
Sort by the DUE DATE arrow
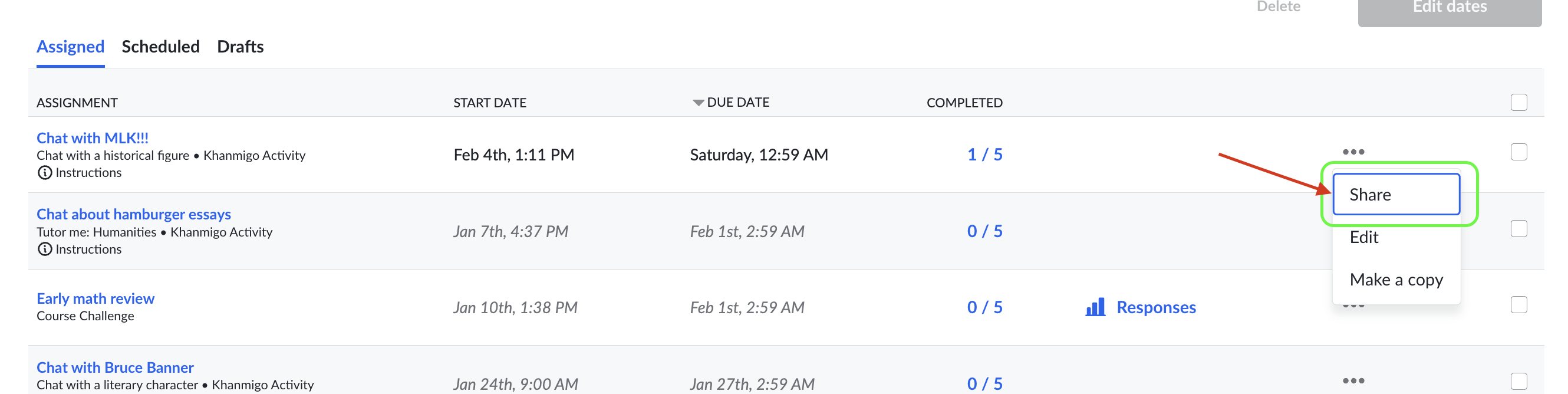click(x=698, y=103)
